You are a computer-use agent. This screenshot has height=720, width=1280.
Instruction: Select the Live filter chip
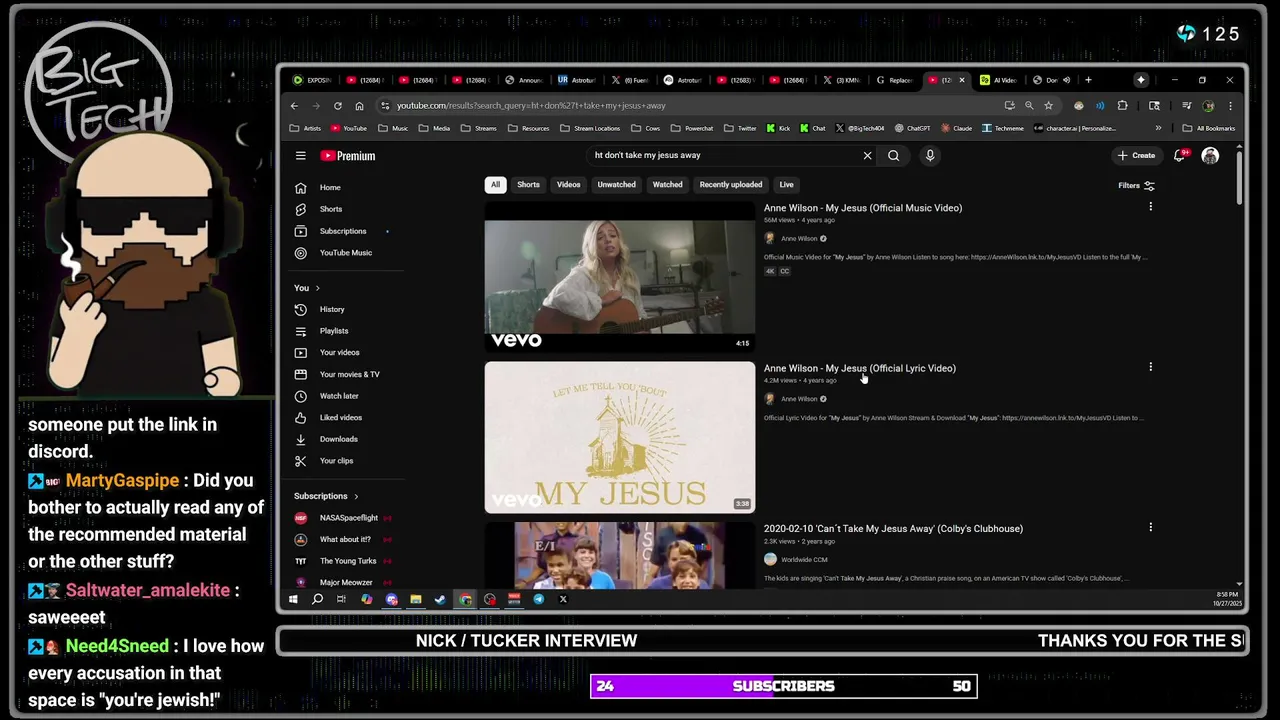pos(786,185)
